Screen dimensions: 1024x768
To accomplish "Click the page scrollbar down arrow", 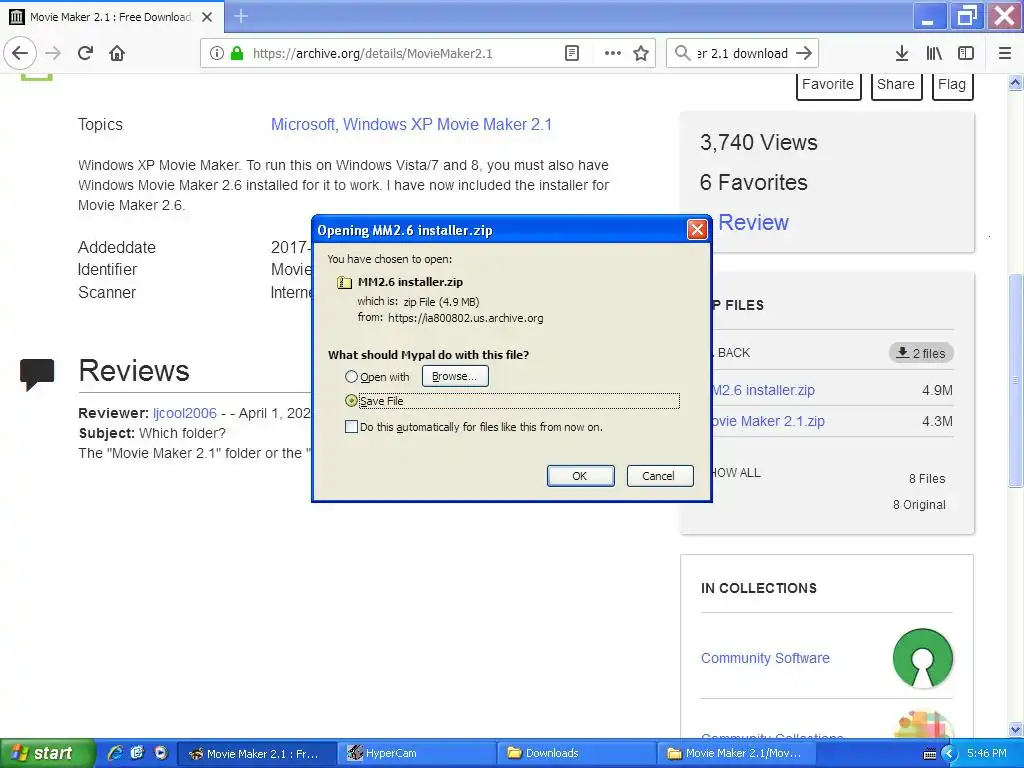I will 1016,729.
